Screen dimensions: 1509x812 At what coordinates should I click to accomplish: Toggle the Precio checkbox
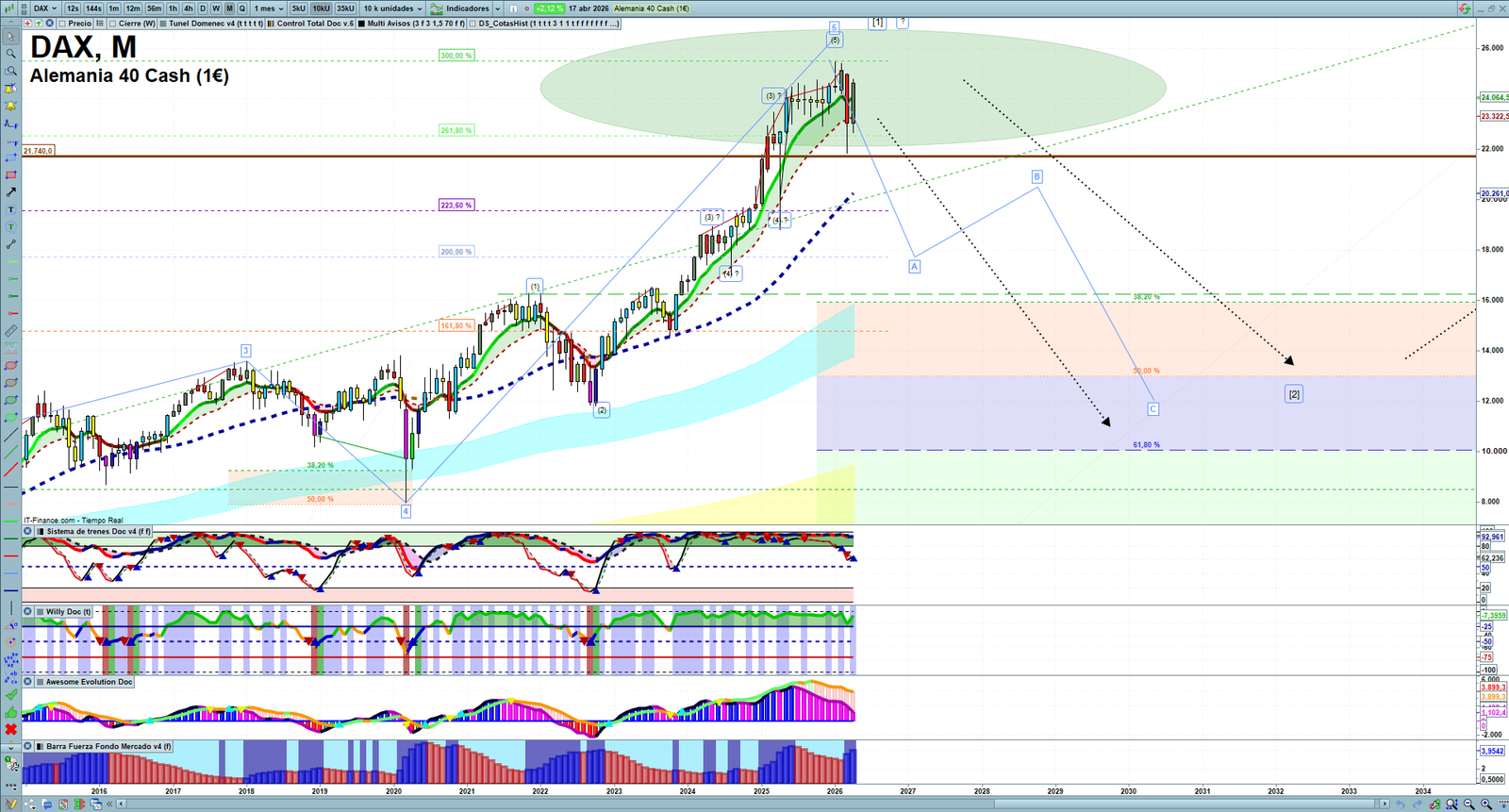pos(62,24)
